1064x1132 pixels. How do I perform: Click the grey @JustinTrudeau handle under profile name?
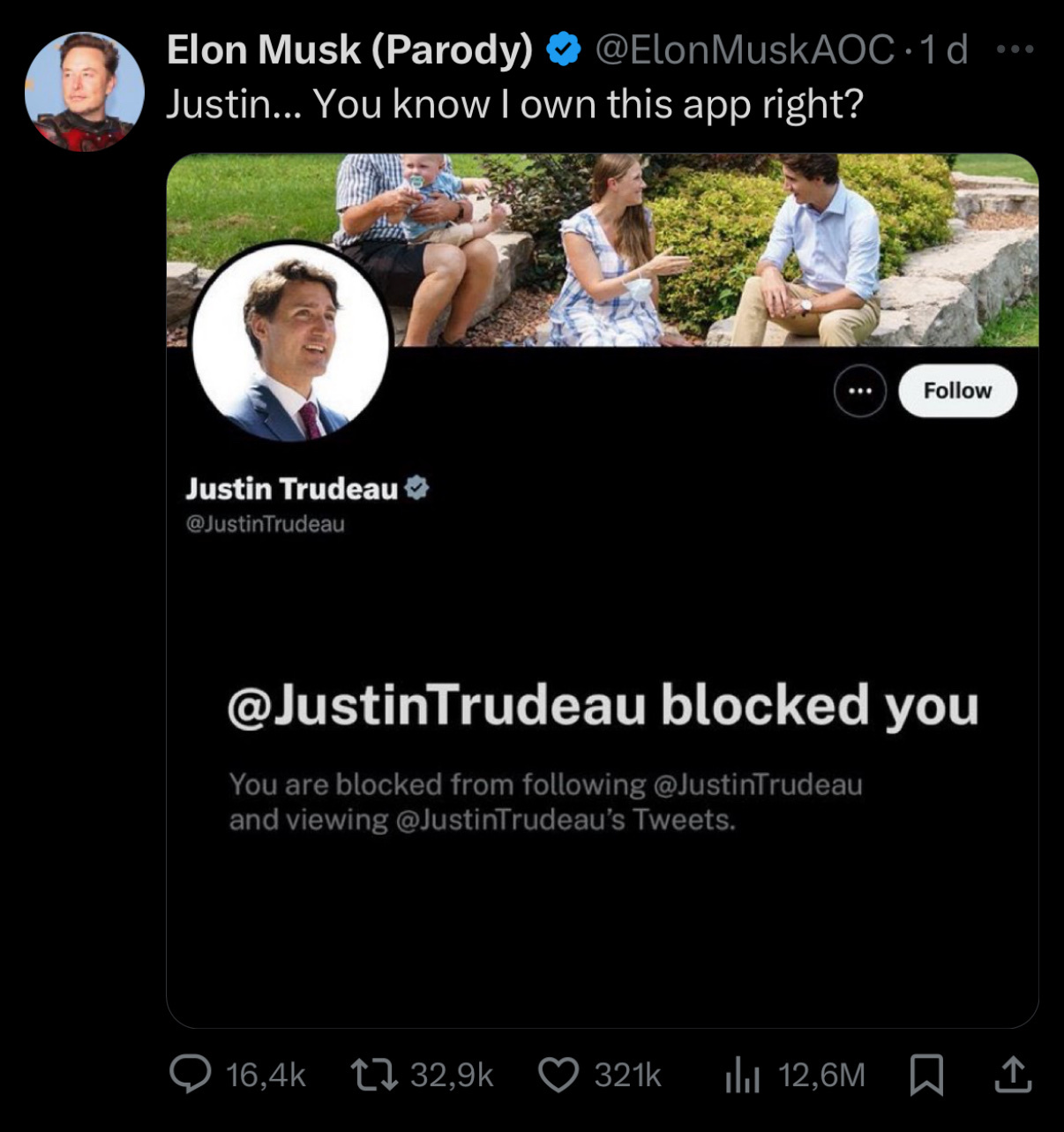pyautogui.click(x=265, y=524)
